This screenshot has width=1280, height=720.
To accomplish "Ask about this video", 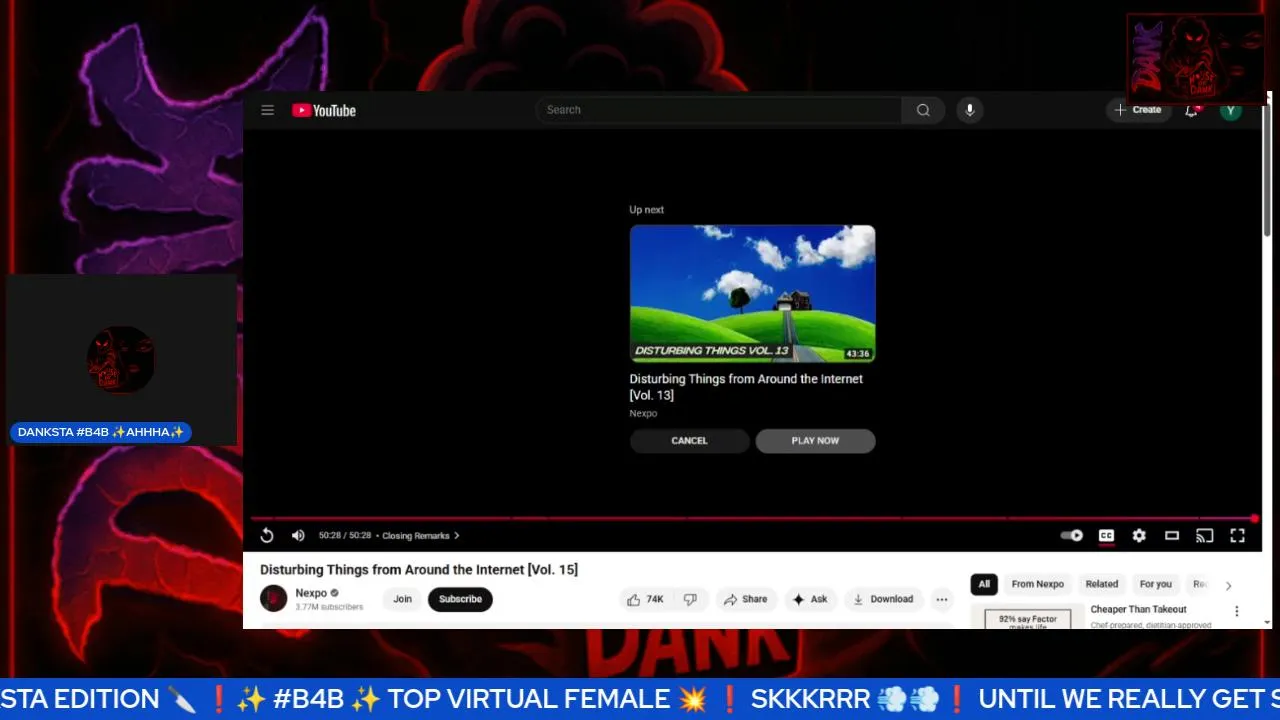I will click(810, 599).
